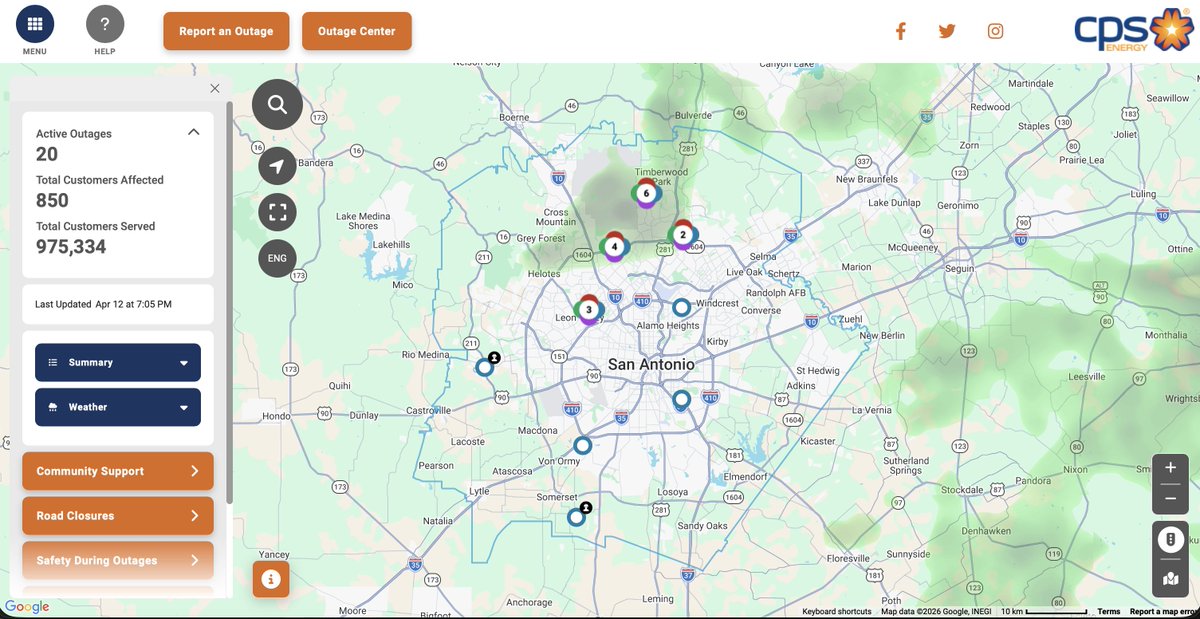This screenshot has width=1200, height=619.
Task: Close the outage info side panel
Action: pyautogui.click(x=215, y=88)
